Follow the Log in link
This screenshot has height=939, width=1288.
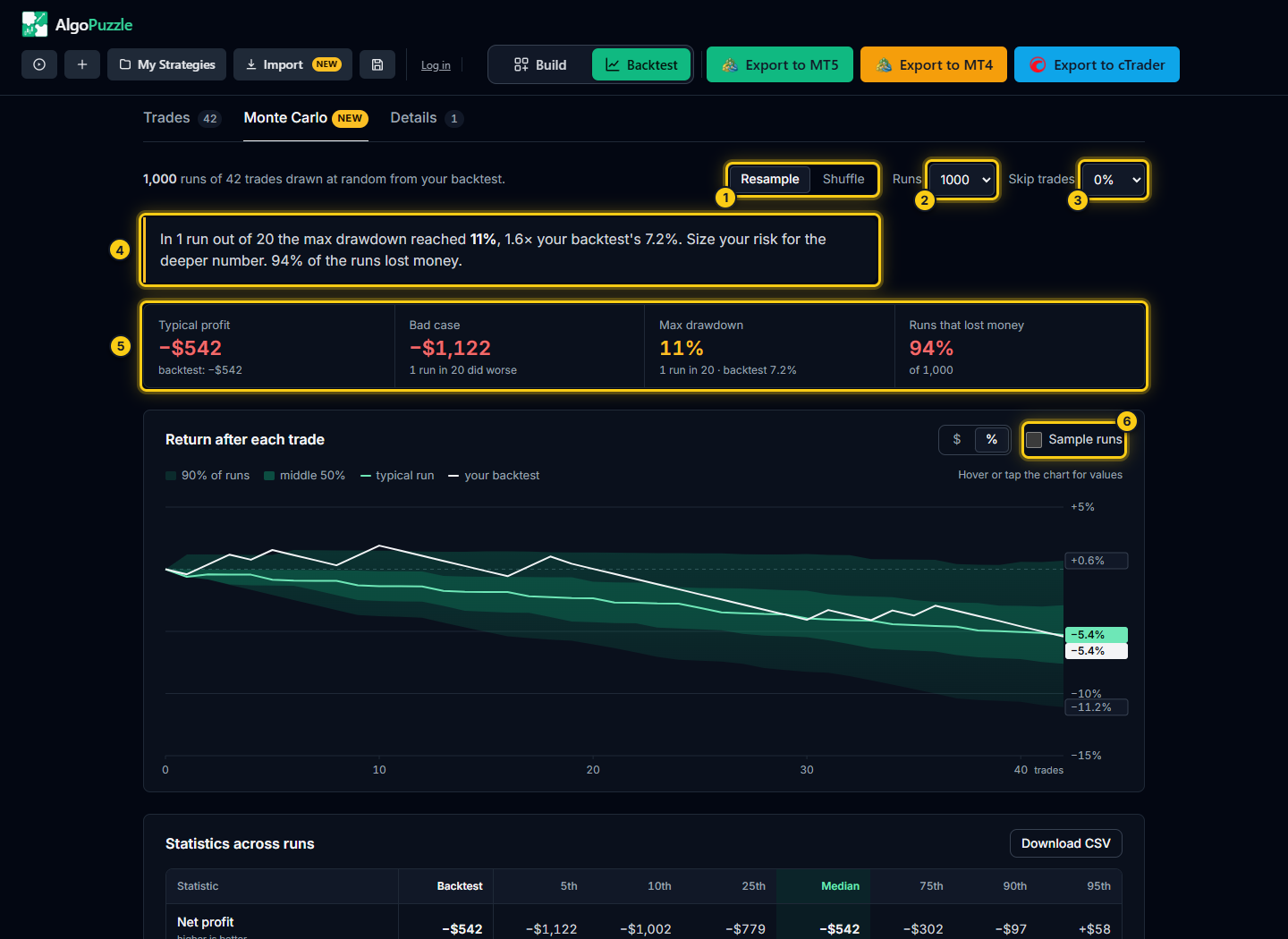(436, 65)
